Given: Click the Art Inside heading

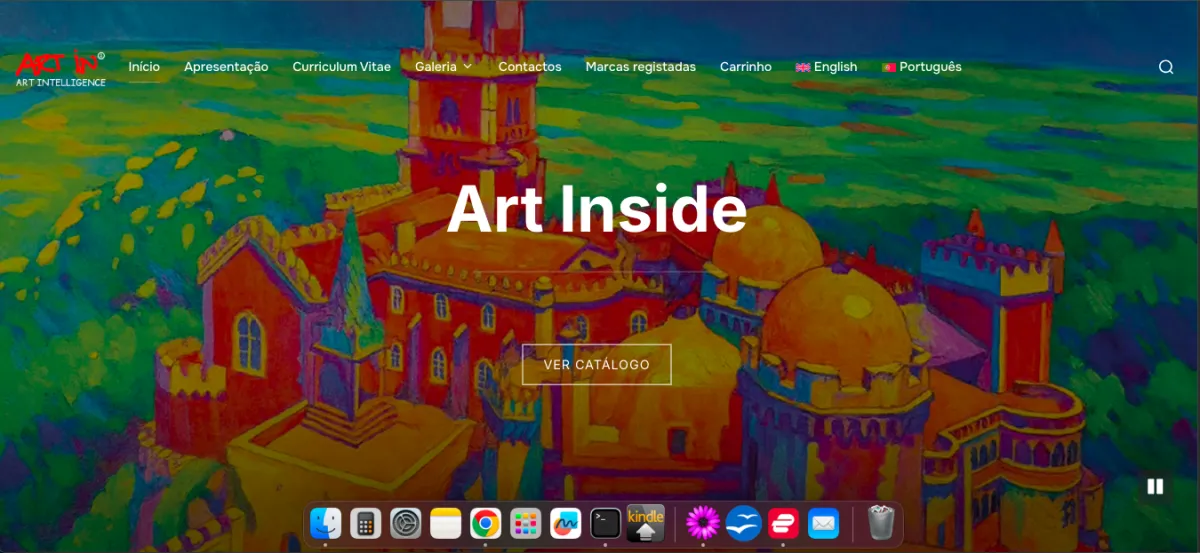Looking at the screenshot, I should click(597, 209).
